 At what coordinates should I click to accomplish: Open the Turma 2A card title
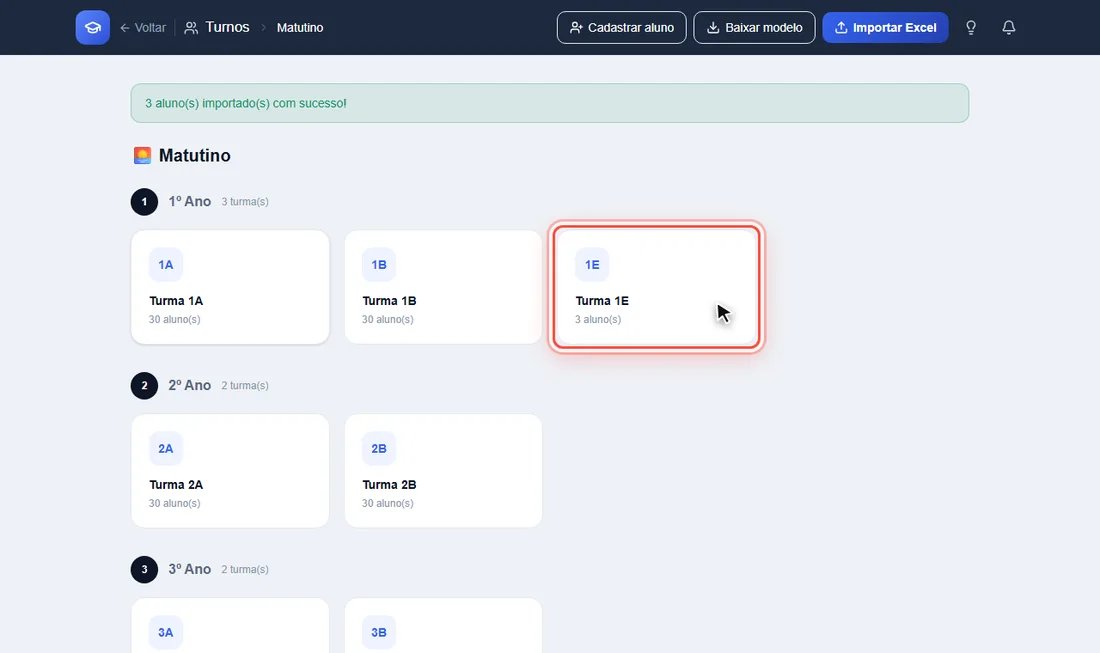tap(176, 485)
